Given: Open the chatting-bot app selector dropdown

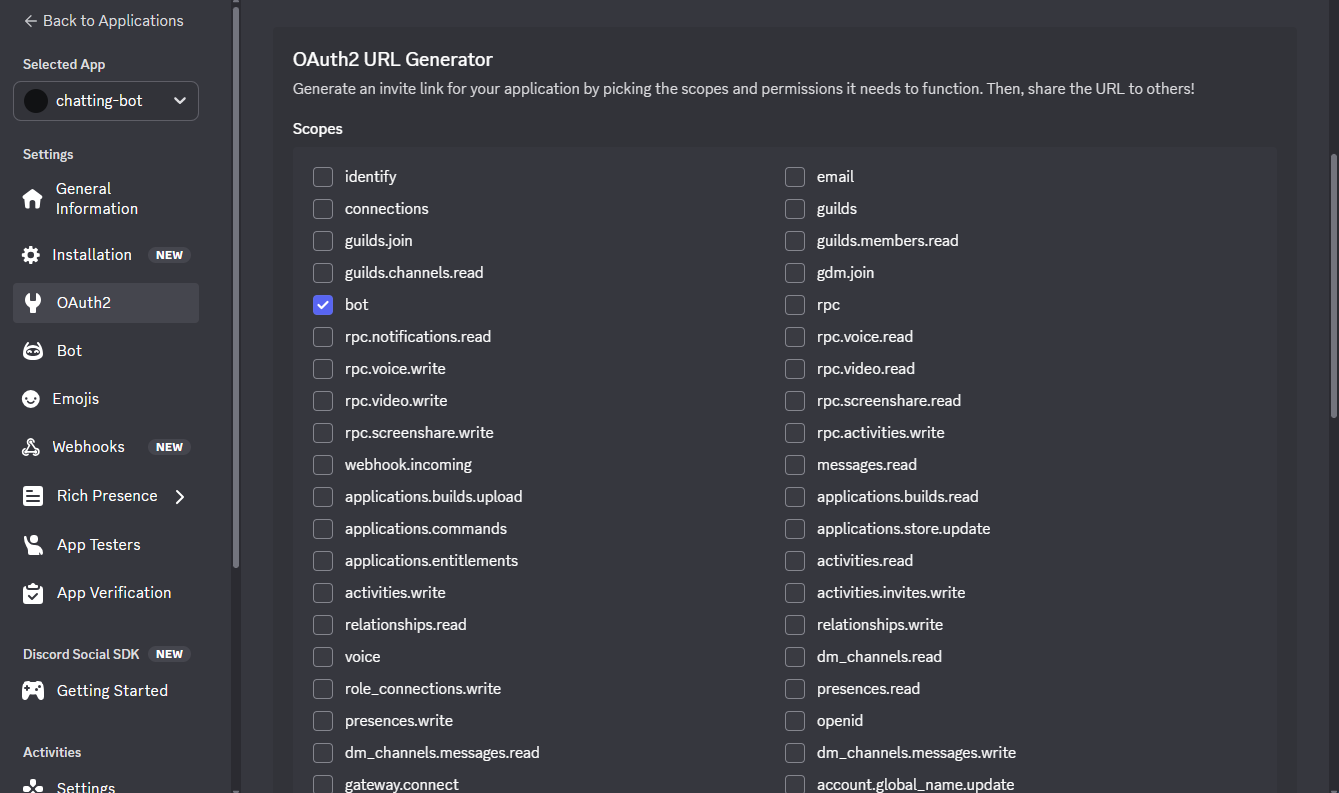Looking at the screenshot, I should click(106, 101).
